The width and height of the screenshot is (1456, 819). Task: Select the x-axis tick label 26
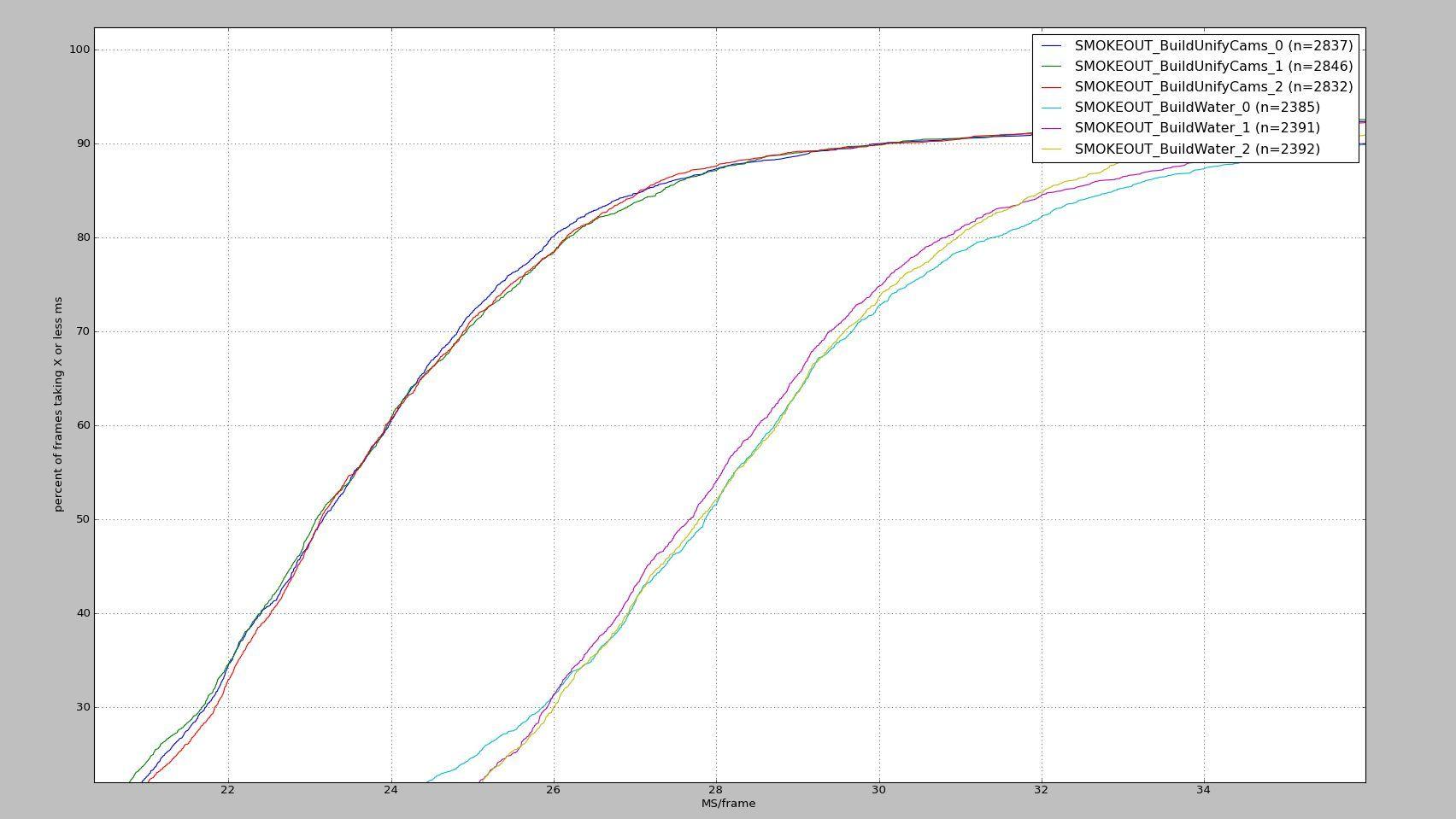[554, 789]
